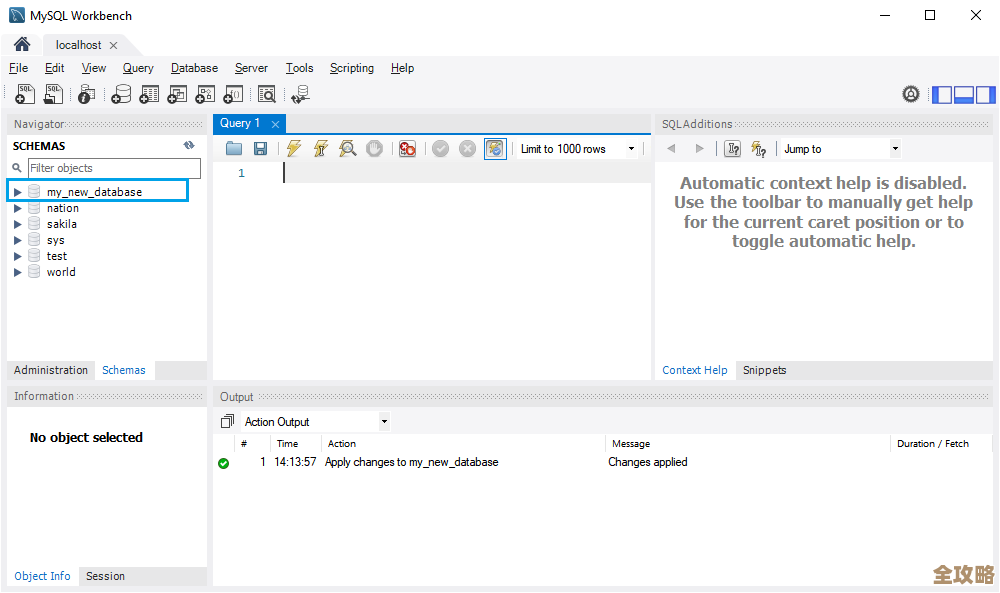Open the Action Output dropdown
This screenshot has width=1000, height=593.
click(x=384, y=422)
